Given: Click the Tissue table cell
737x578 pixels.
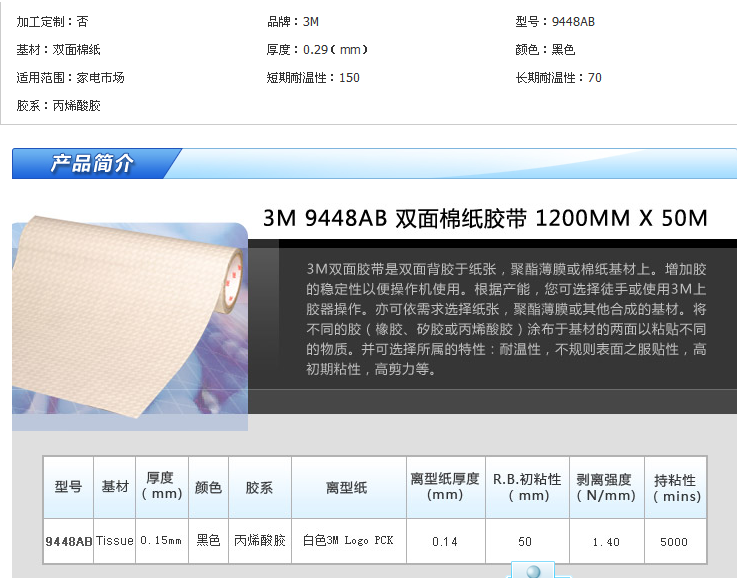Looking at the screenshot, I should pos(115,541).
